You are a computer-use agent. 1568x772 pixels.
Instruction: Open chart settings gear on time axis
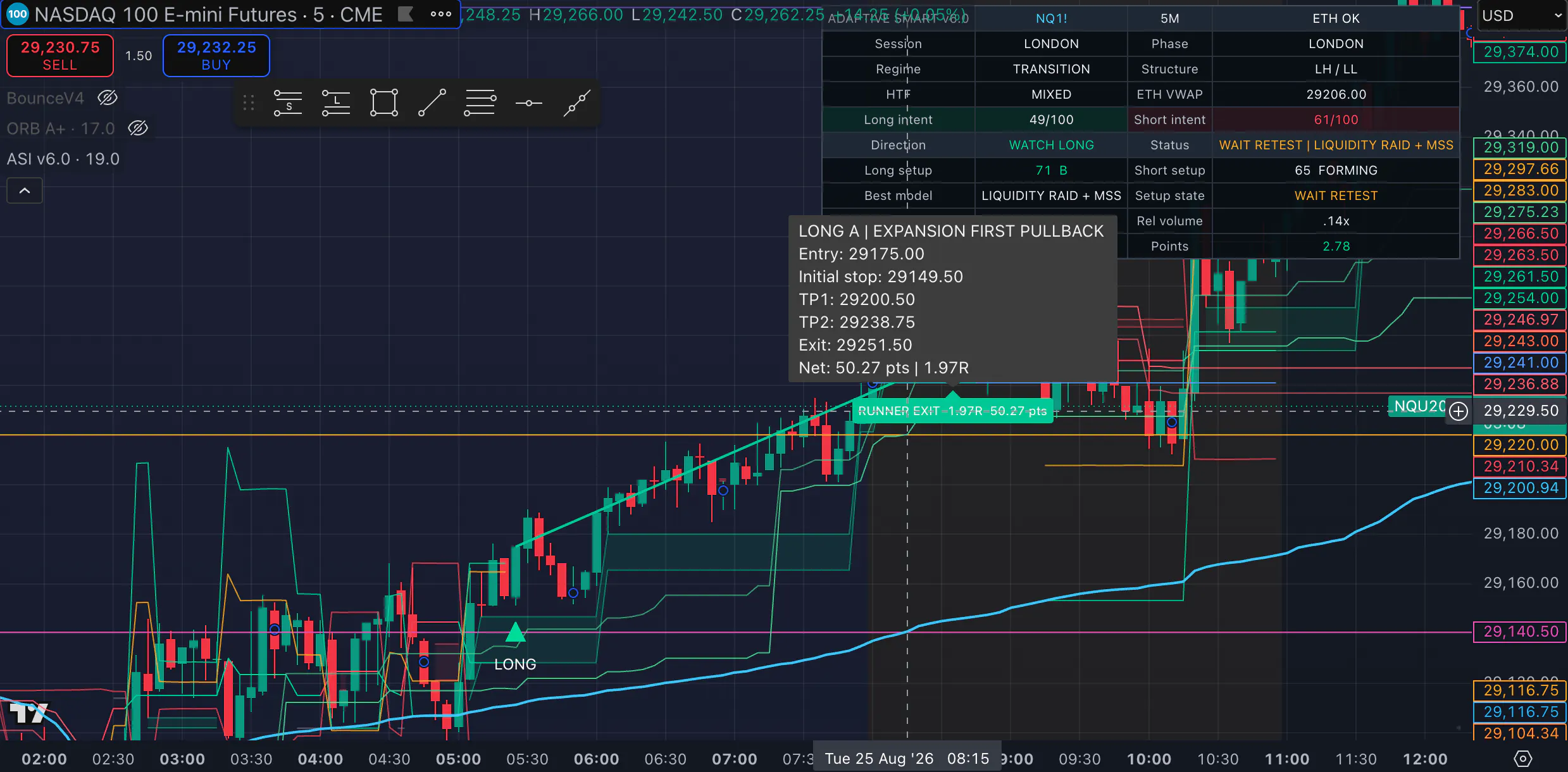1522,759
